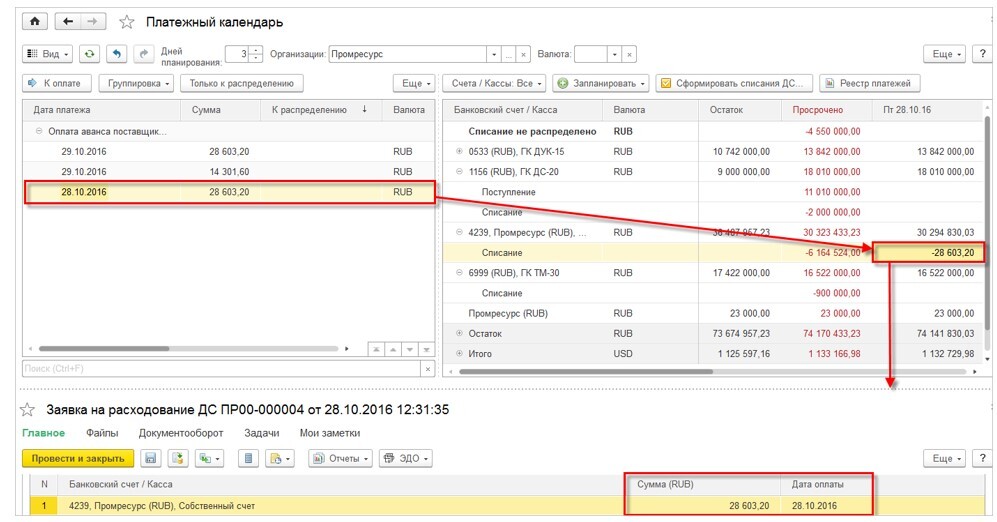The height and width of the screenshot is (522, 997).
Task: Click the help question mark in calendar toolbar
Action: [982, 54]
